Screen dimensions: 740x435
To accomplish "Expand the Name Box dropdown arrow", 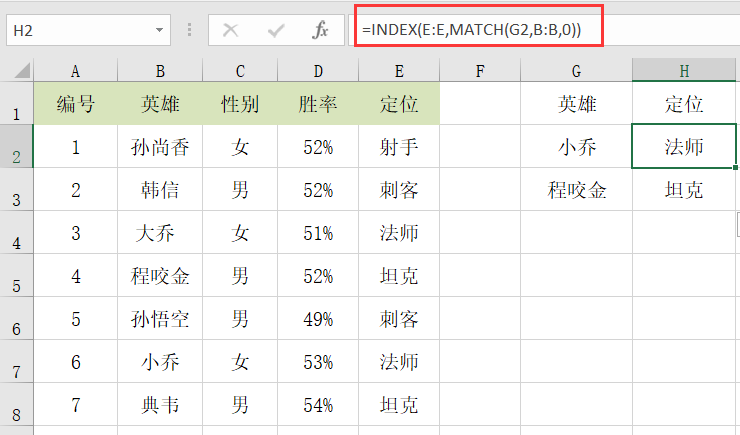I will pos(160,30).
